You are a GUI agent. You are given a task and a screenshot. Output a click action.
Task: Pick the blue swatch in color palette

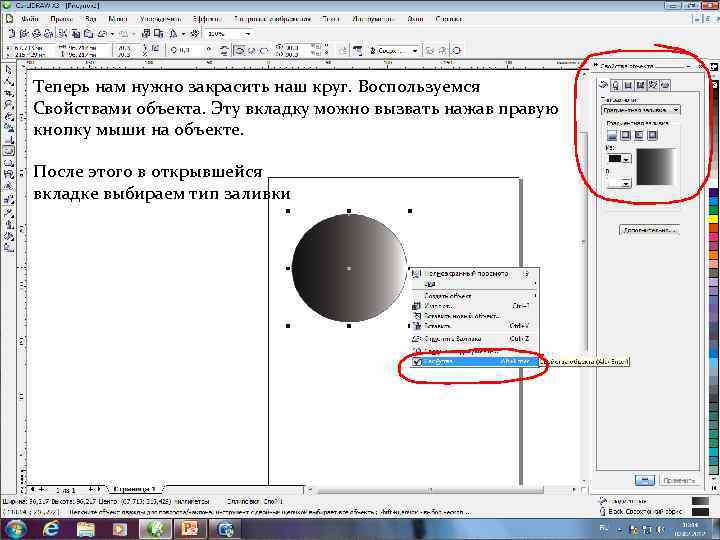[714, 200]
